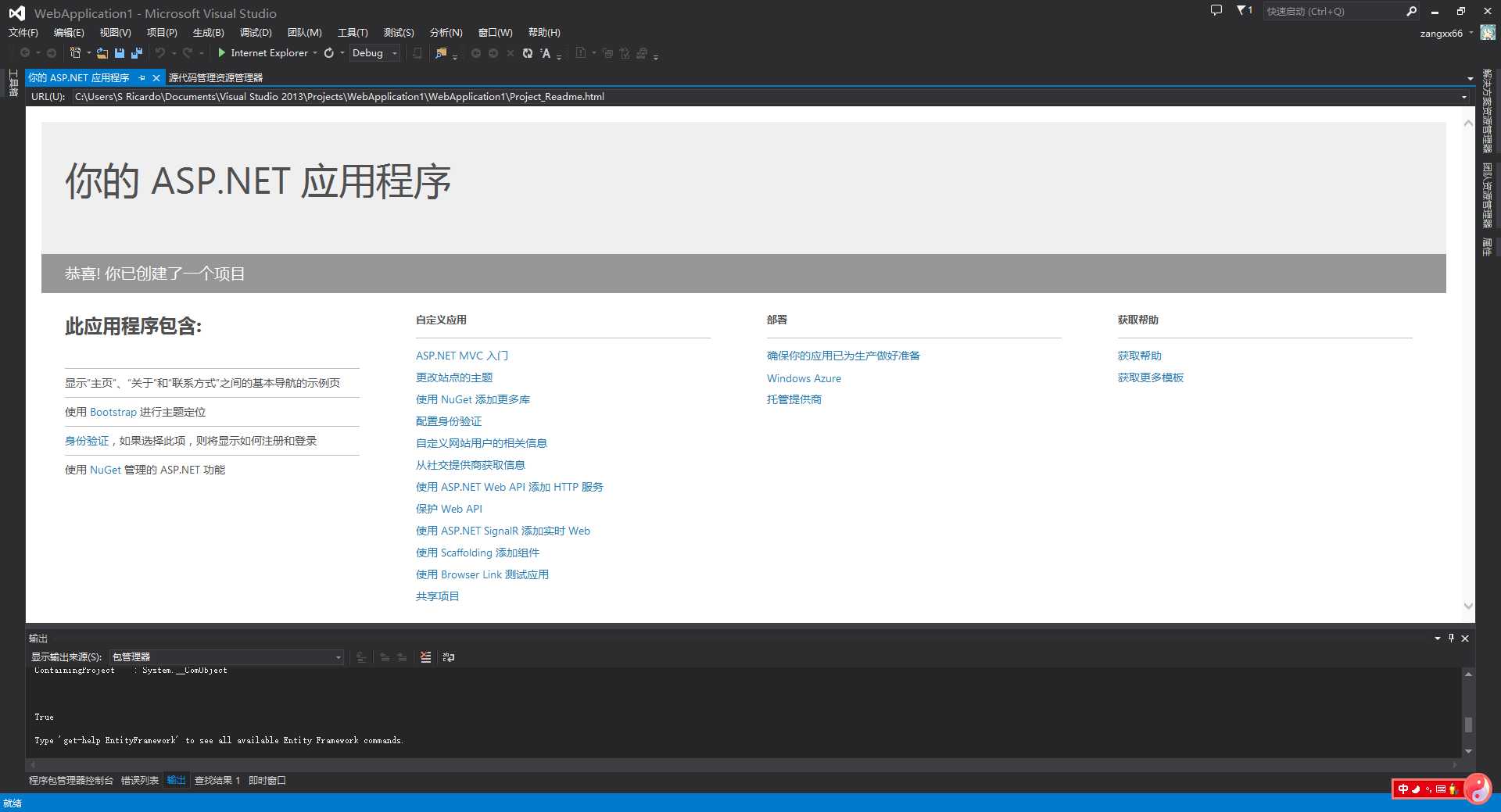1501x812 pixels.
Task: Click the 身份验证 link
Action: [x=87, y=441]
